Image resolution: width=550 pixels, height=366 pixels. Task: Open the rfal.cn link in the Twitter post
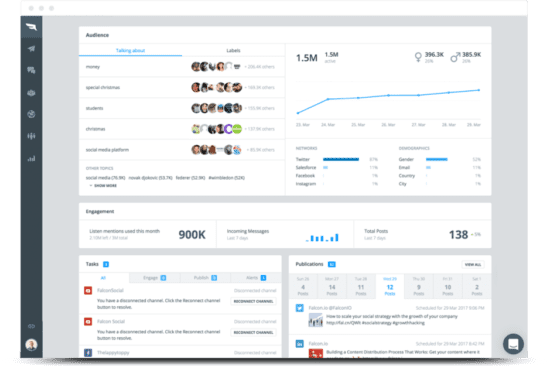point(343,323)
